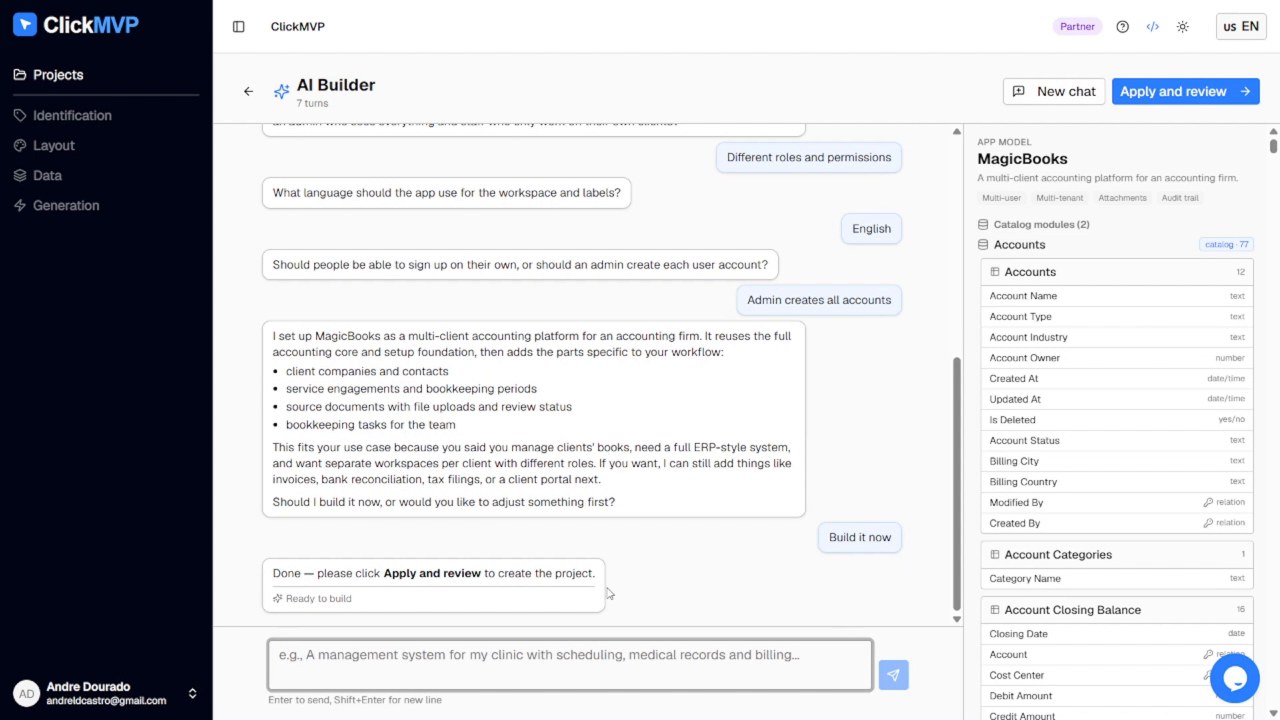Click the "English" chat reply
The image size is (1280, 720).
871,229
